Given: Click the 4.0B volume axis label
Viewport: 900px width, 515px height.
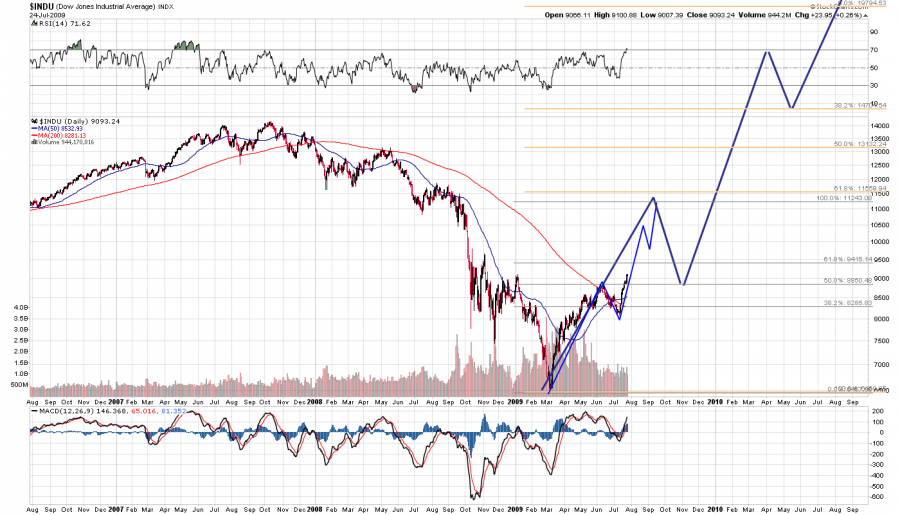Looking at the screenshot, I should pyautogui.click(x=20, y=307).
